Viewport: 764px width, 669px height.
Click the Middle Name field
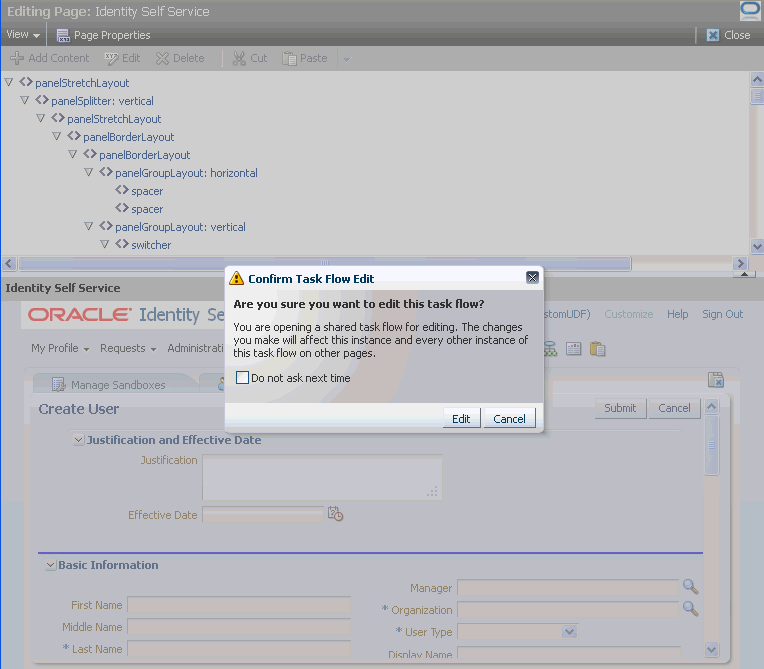[239, 627]
